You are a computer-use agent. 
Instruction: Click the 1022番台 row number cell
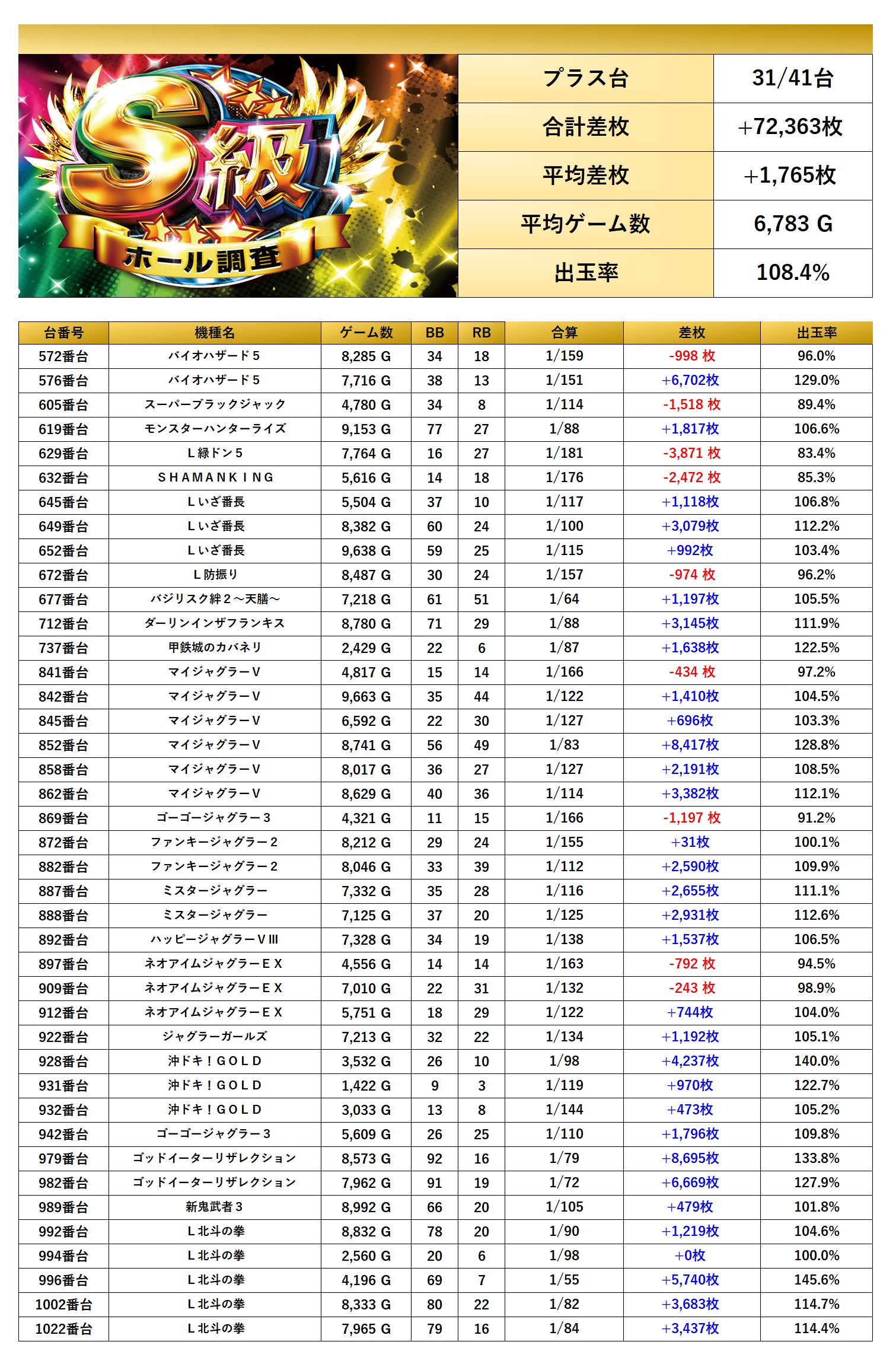click(63, 1328)
